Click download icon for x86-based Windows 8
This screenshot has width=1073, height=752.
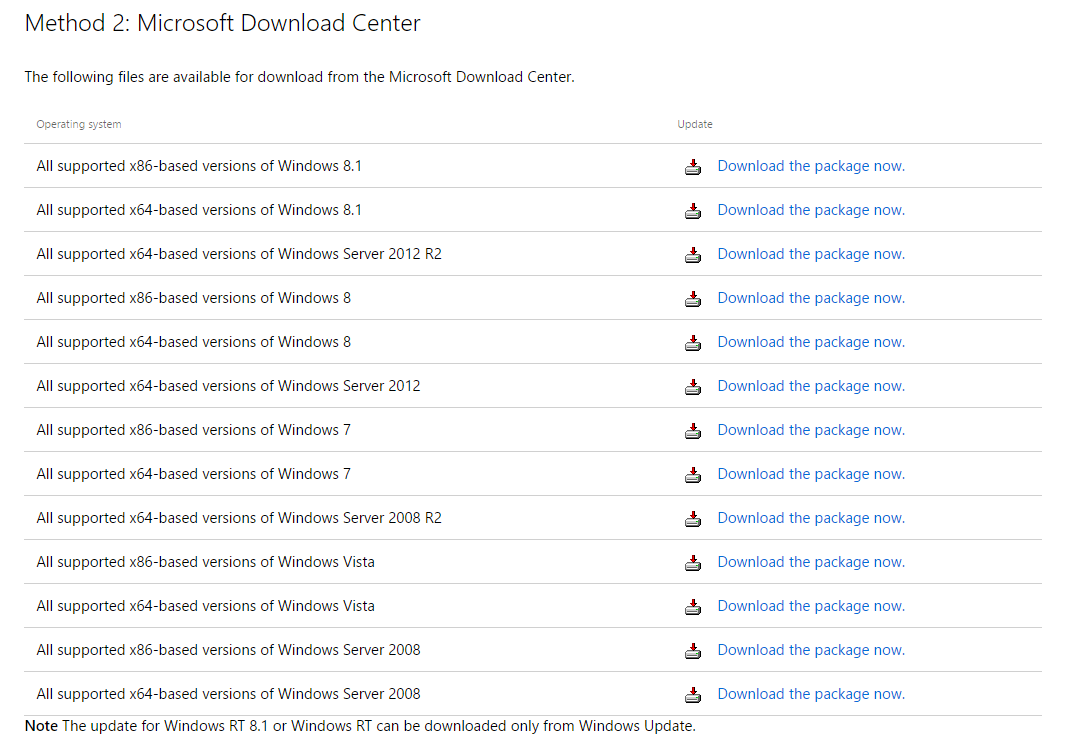(693, 299)
